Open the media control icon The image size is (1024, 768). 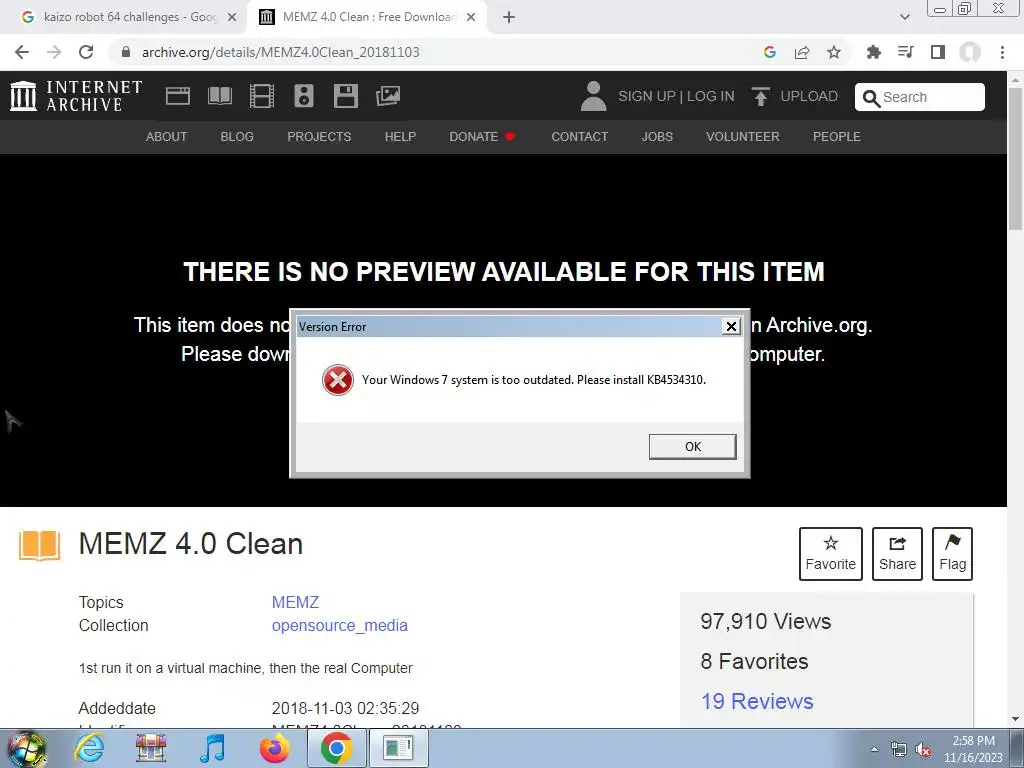(906, 52)
